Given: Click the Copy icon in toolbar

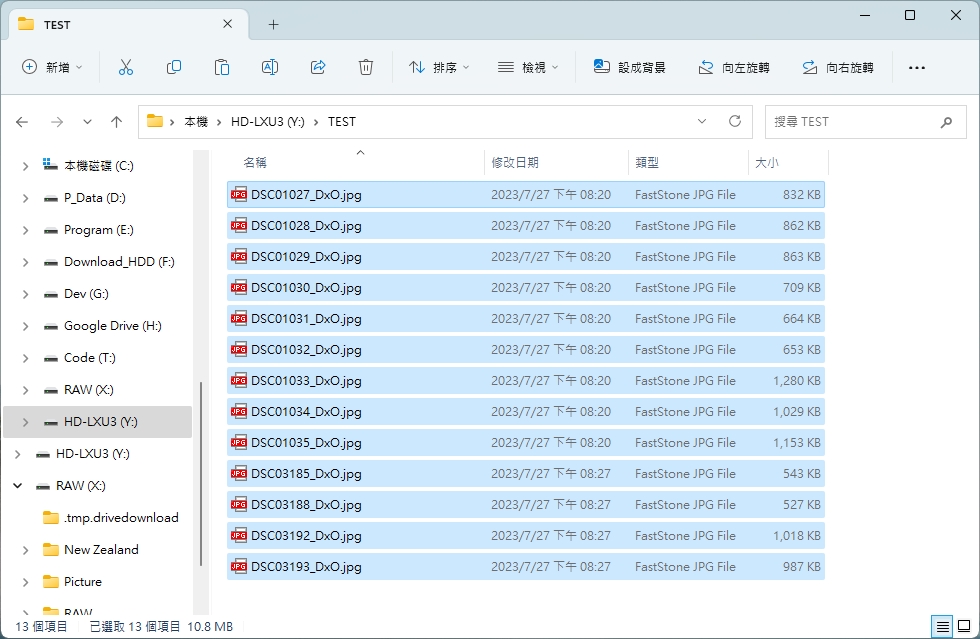Looking at the screenshot, I should tap(174, 67).
